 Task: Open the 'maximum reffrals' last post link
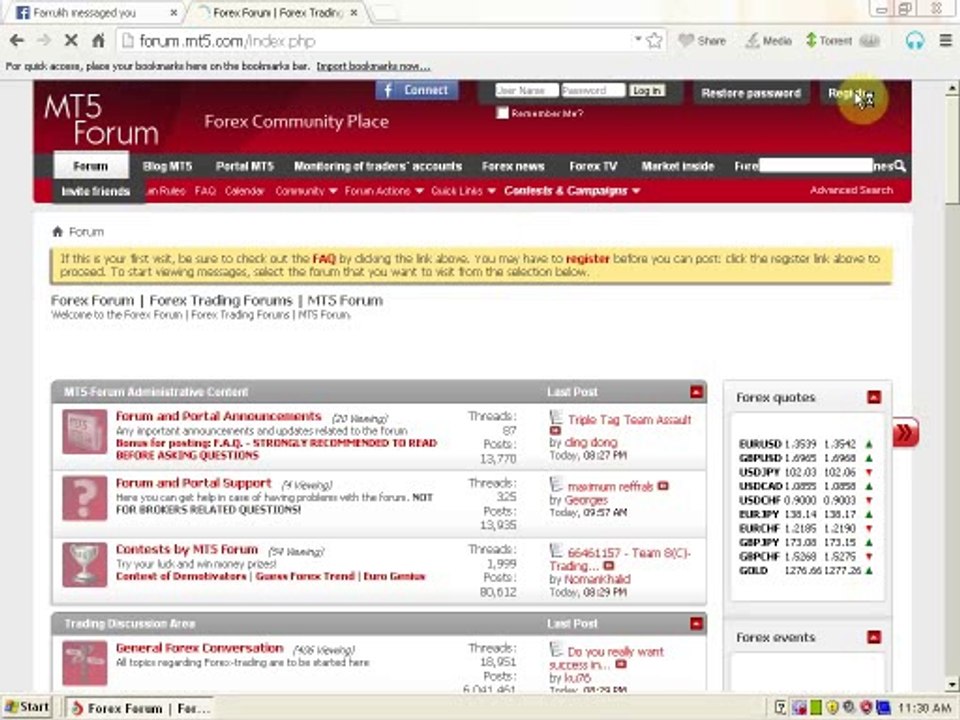click(x=610, y=487)
